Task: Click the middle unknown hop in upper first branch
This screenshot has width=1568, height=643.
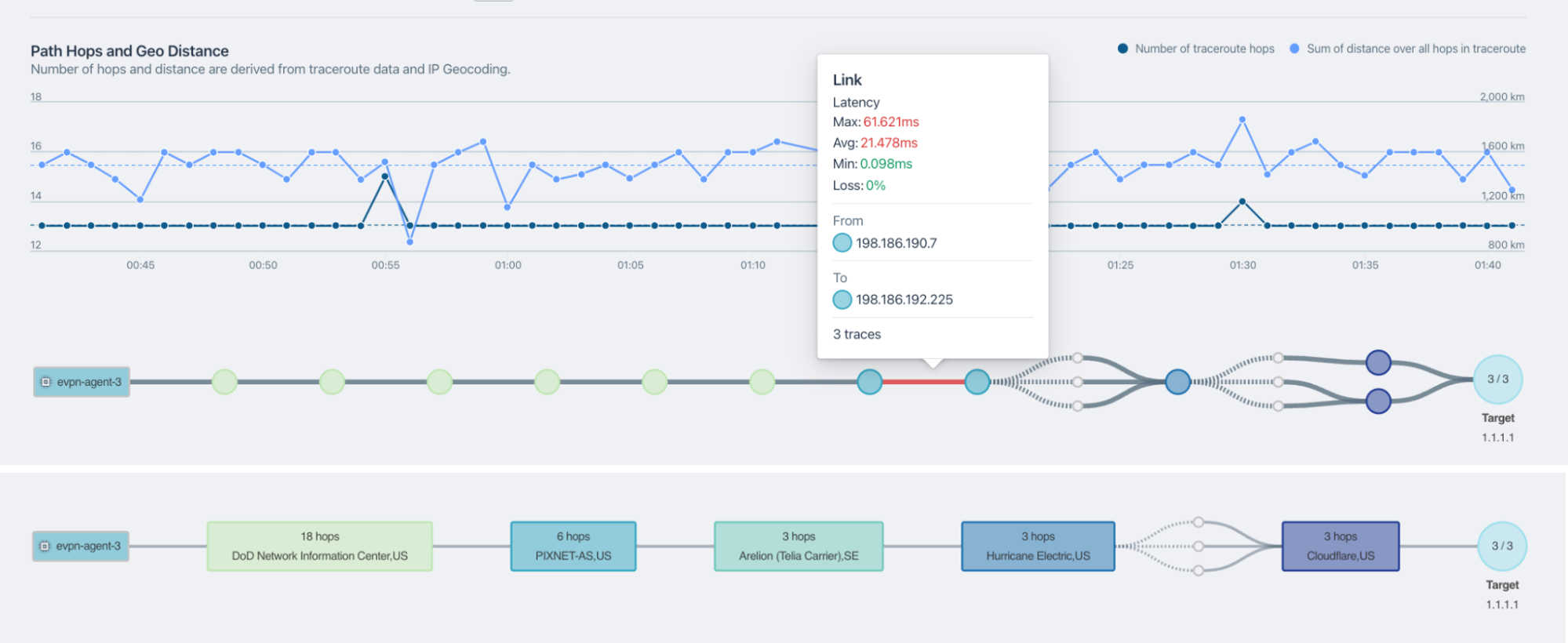Action: click(x=1078, y=382)
